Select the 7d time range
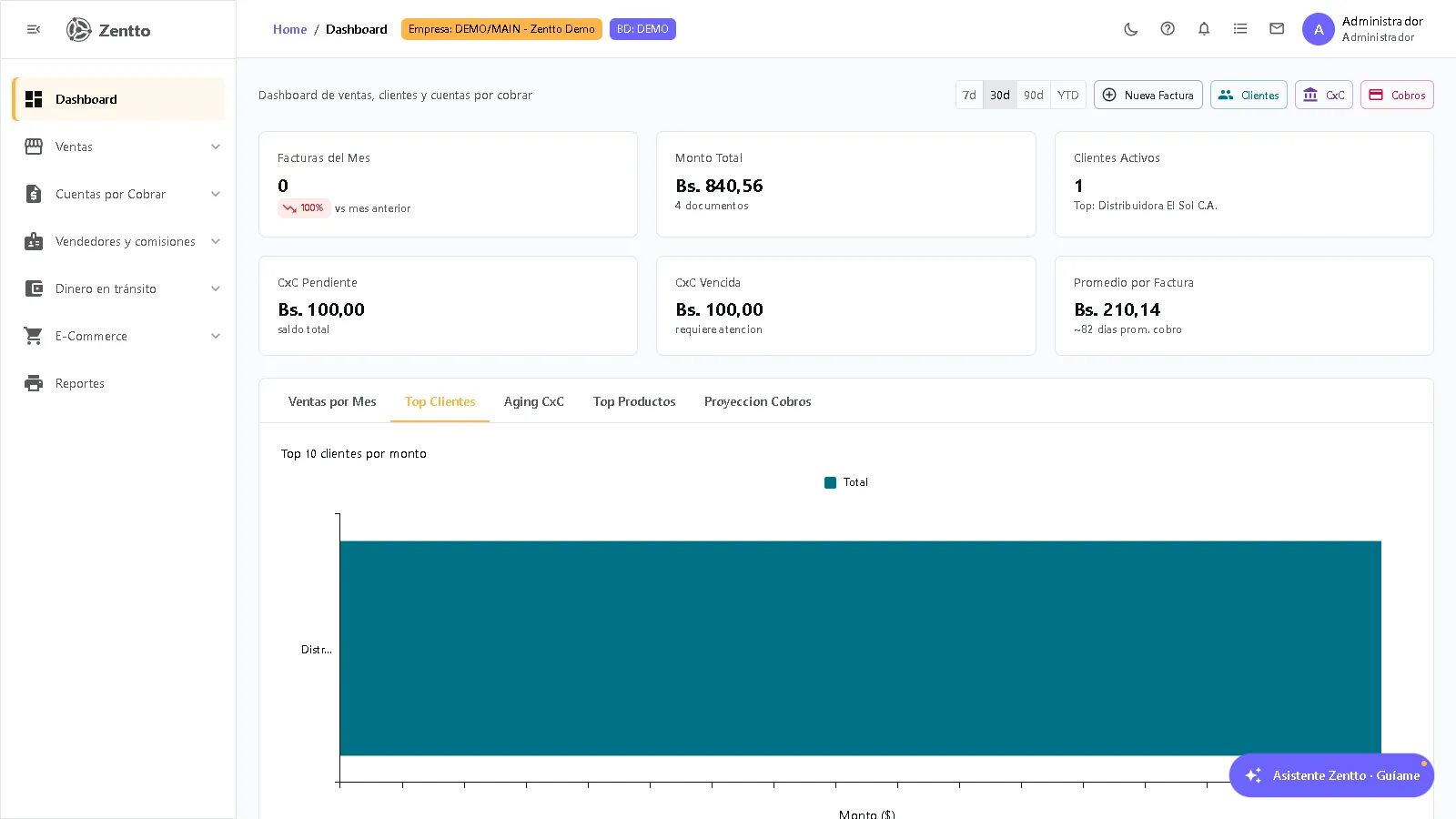The image size is (1456, 819). click(x=969, y=95)
